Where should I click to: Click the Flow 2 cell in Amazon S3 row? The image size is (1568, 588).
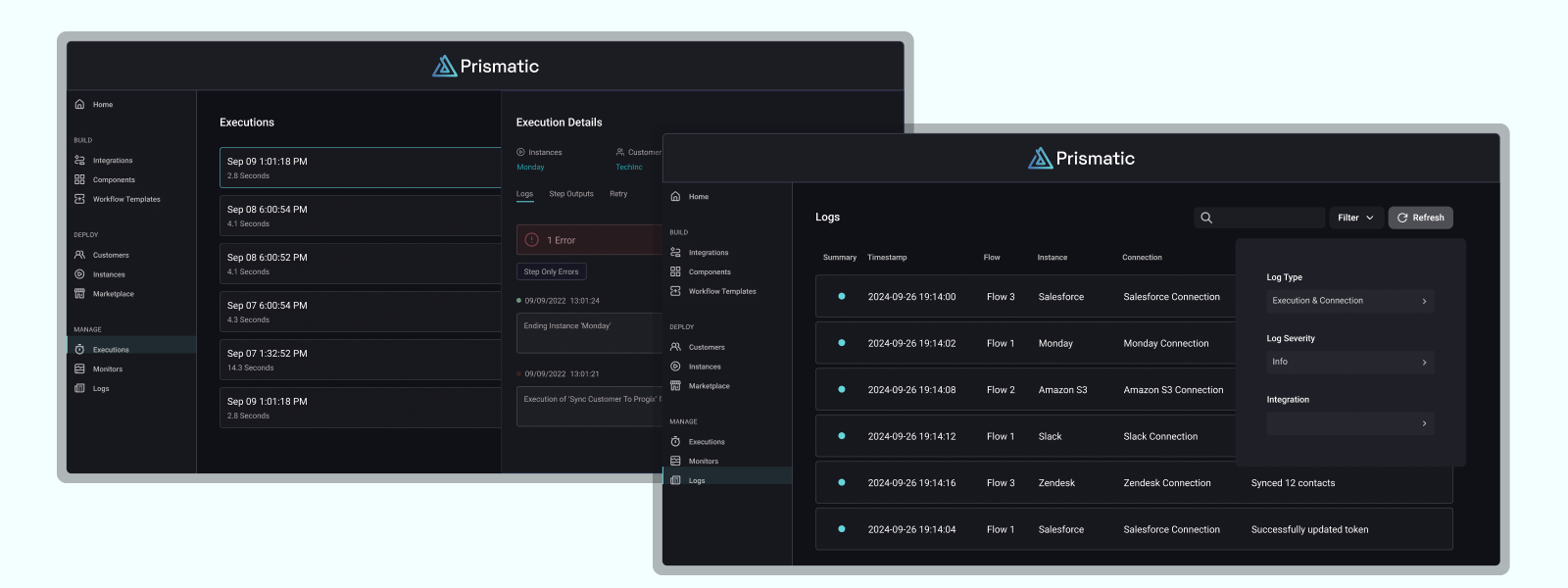point(1001,390)
